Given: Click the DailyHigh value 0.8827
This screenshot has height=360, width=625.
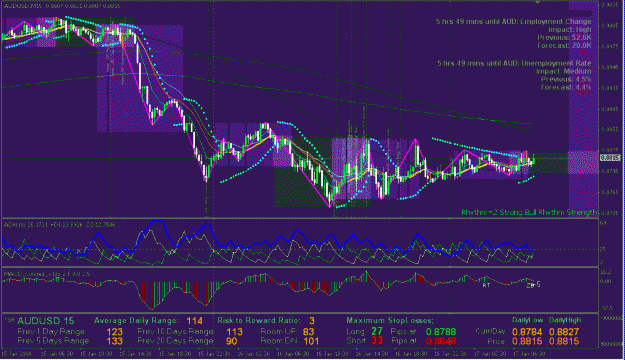Looking at the screenshot, I should [564, 332].
